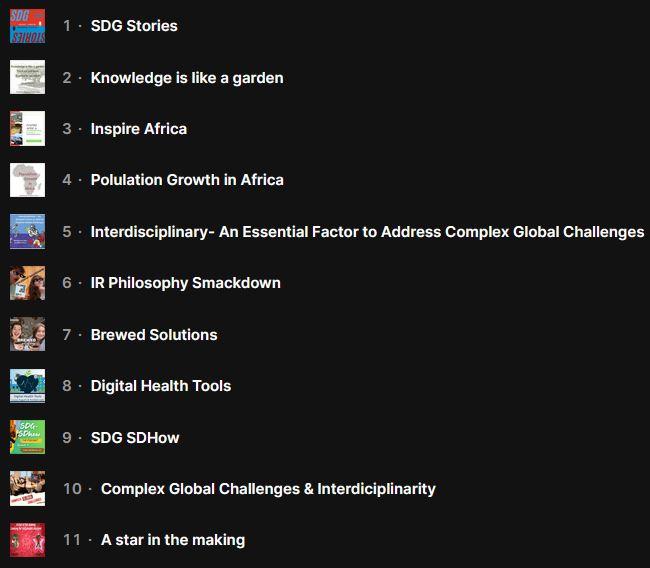Open the Interdisciplinary- An Essential Factor title
The image size is (650, 568).
click(367, 232)
